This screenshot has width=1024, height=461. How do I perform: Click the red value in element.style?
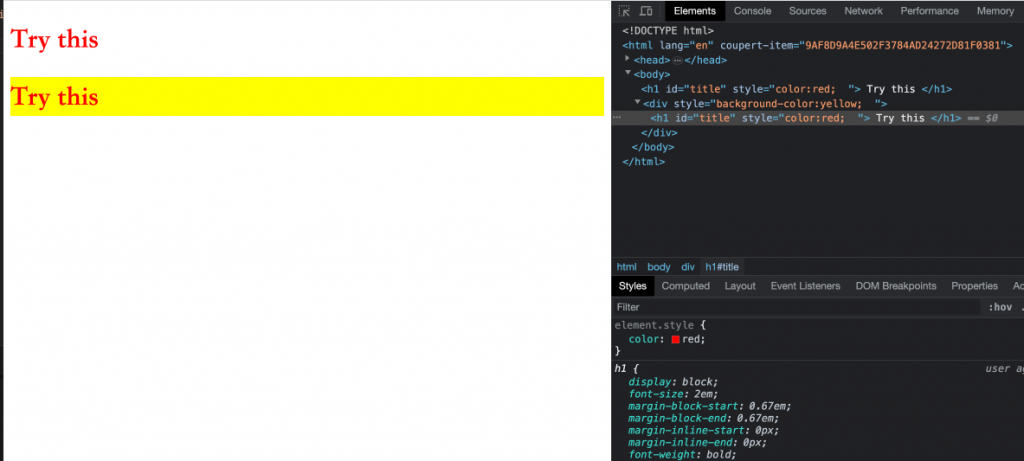click(x=692, y=340)
